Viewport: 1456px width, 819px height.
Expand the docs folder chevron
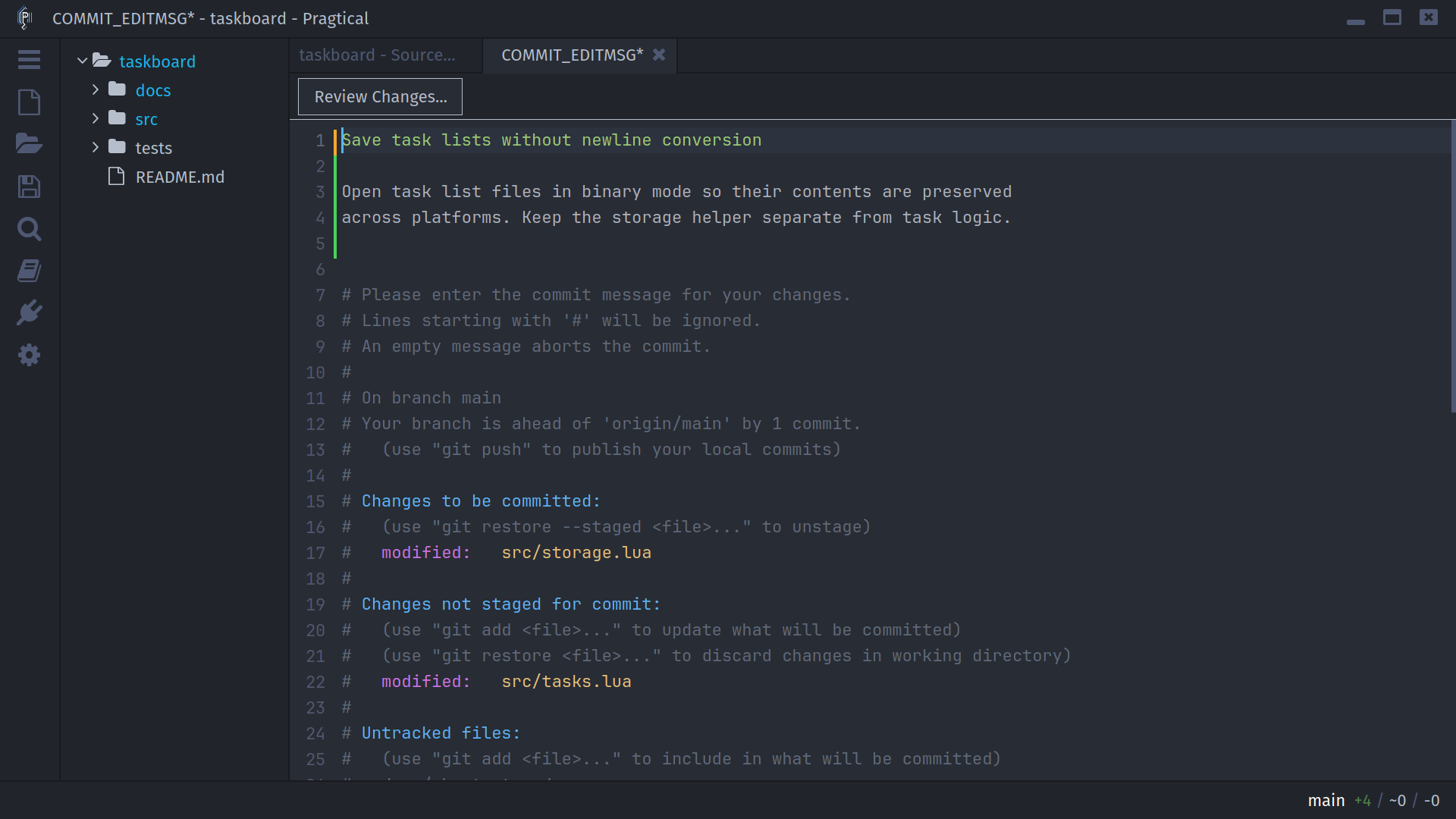coord(96,89)
